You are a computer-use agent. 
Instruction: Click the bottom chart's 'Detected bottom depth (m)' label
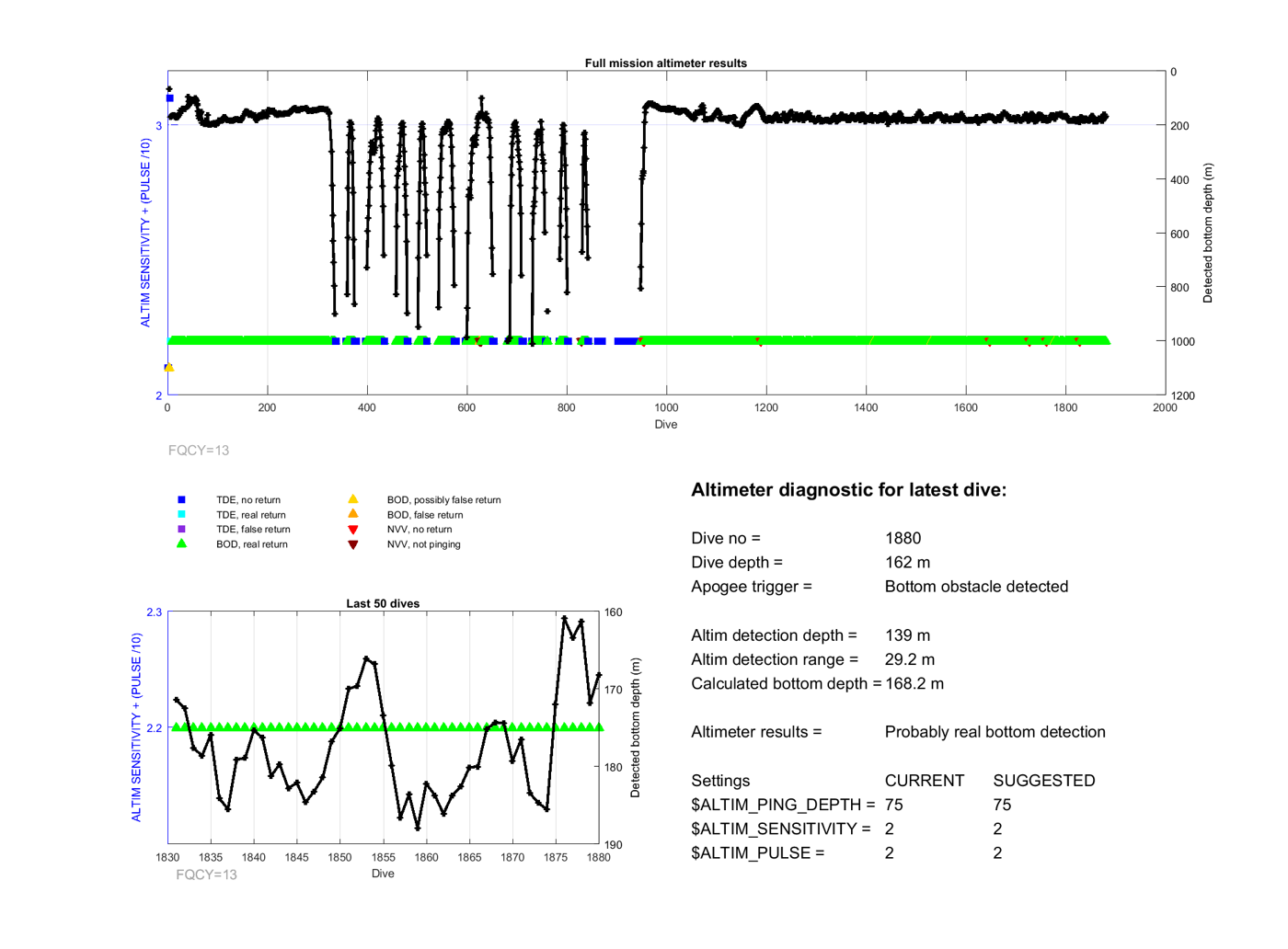click(635, 727)
